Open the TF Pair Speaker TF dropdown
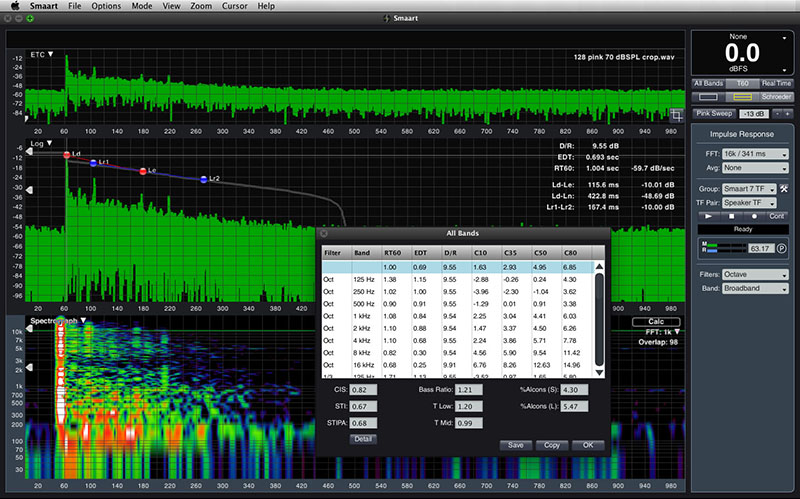Image resolution: width=800 pixels, height=499 pixels. point(749,203)
